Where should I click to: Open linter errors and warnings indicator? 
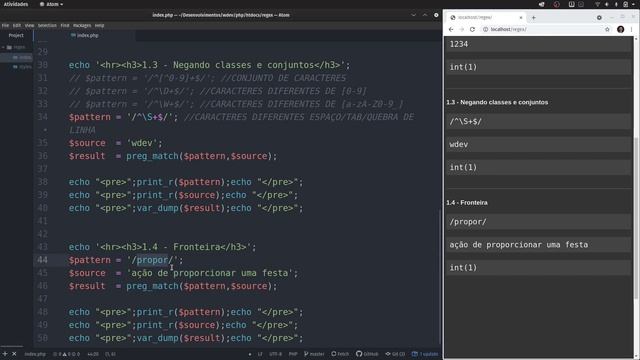pyautogui.click(x=67, y=354)
